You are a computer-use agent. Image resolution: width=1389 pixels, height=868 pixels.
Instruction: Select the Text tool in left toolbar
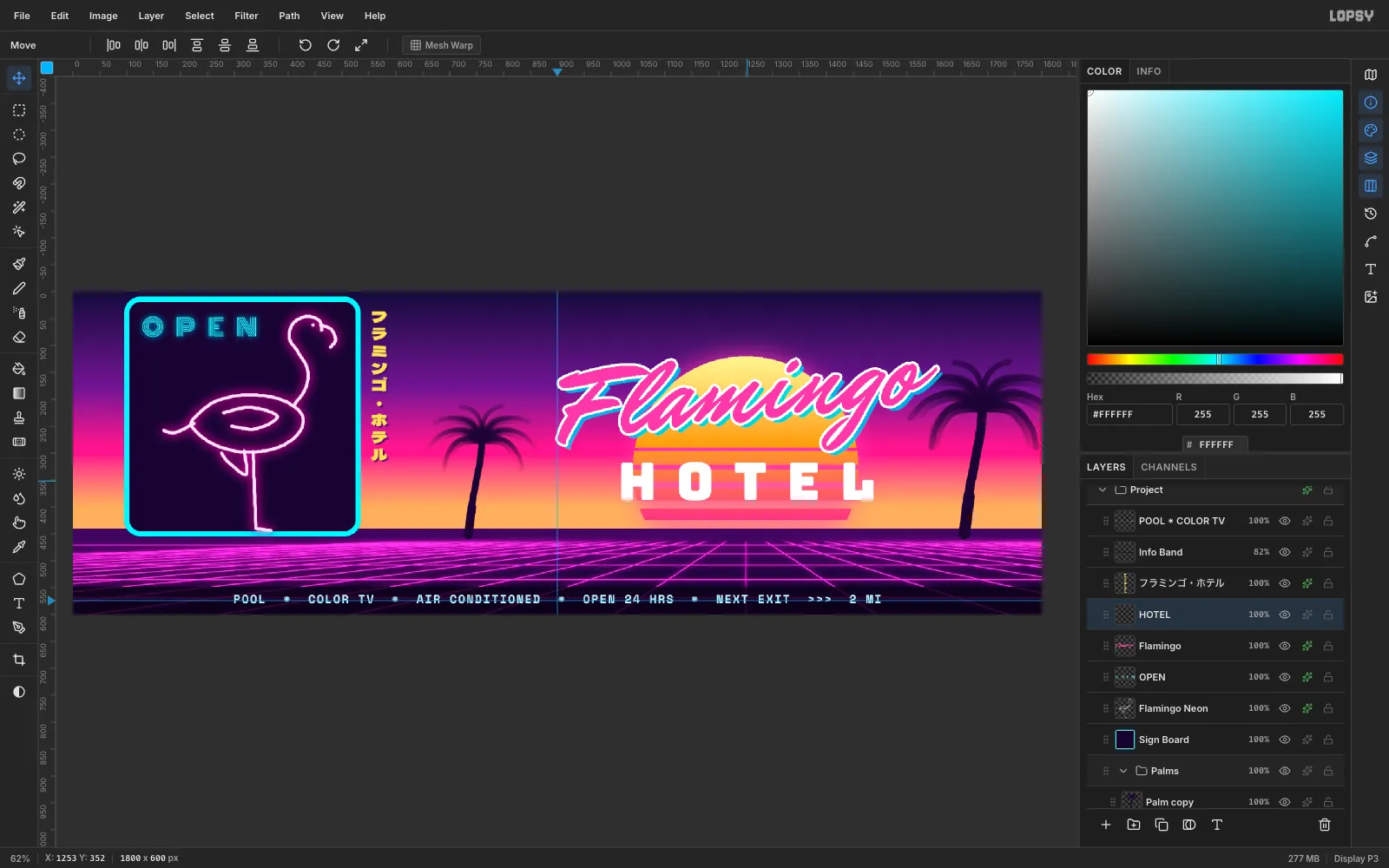pyautogui.click(x=19, y=603)
